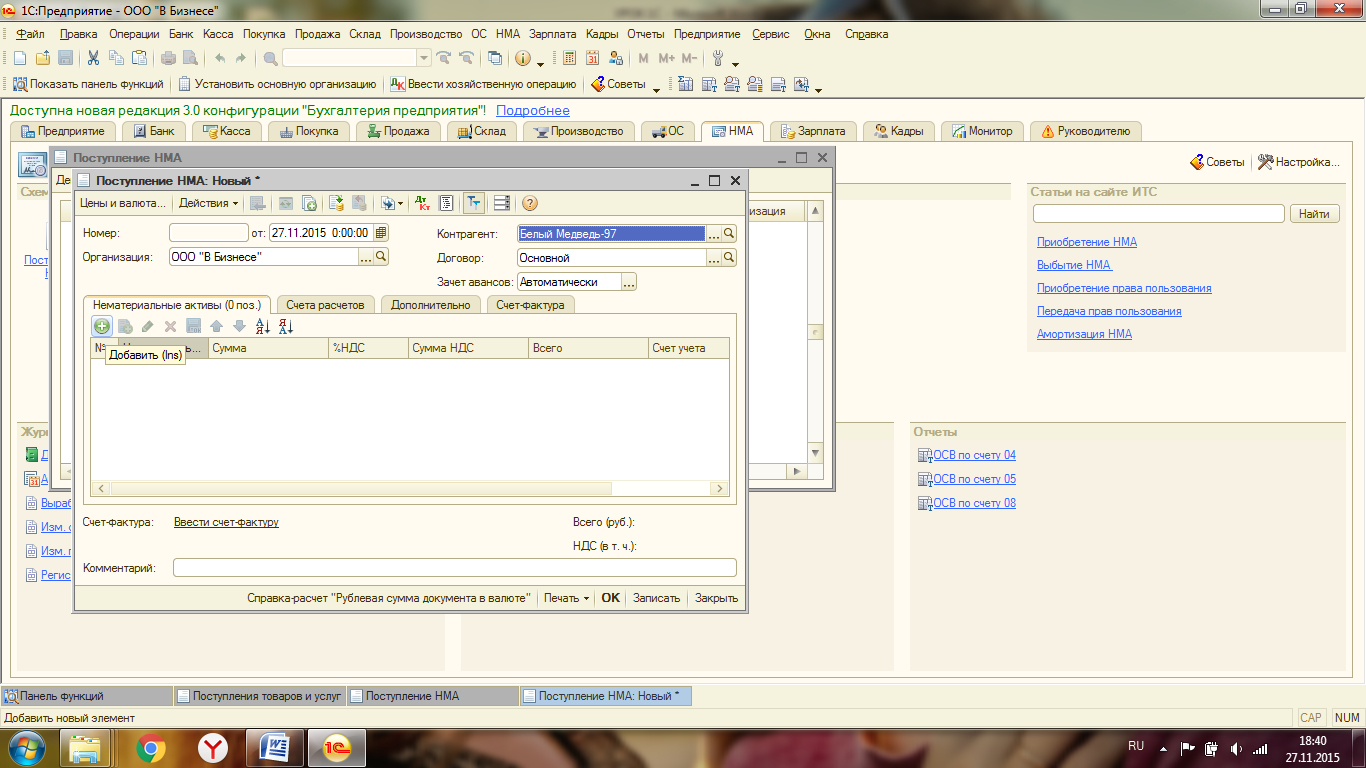The width and height of the screenshot is (1366, 768).
Task: Sort rows descending in the assets table toolbar
Action: [286, 326]
